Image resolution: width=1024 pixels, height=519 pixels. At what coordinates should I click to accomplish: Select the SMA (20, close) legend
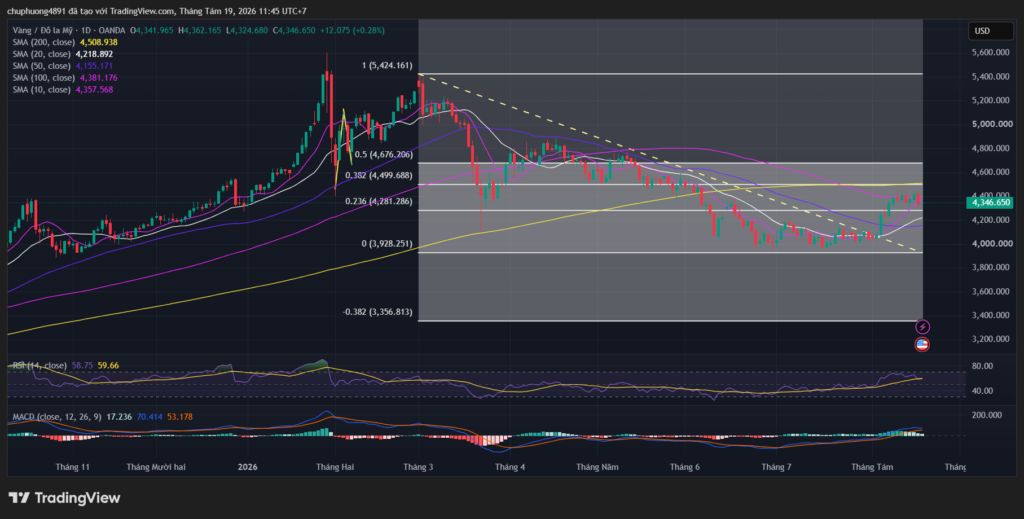40,54
